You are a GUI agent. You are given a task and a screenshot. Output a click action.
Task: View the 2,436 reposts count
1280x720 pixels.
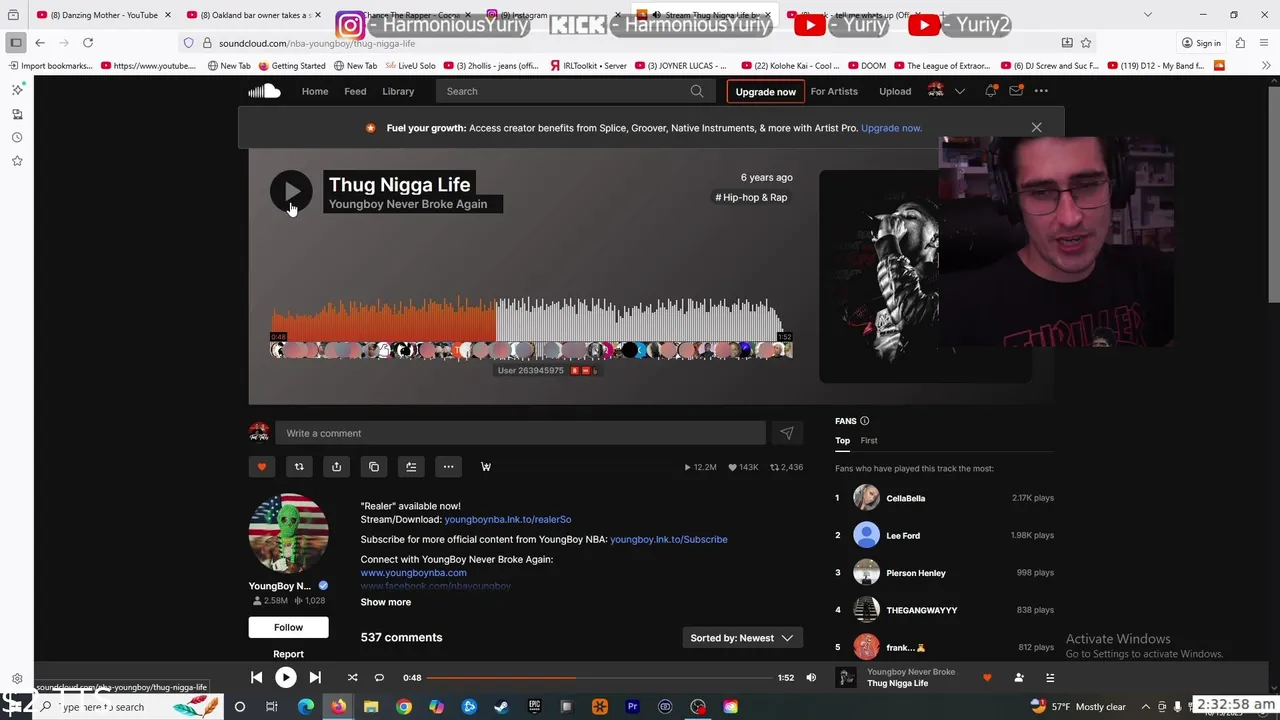point(786,467)
